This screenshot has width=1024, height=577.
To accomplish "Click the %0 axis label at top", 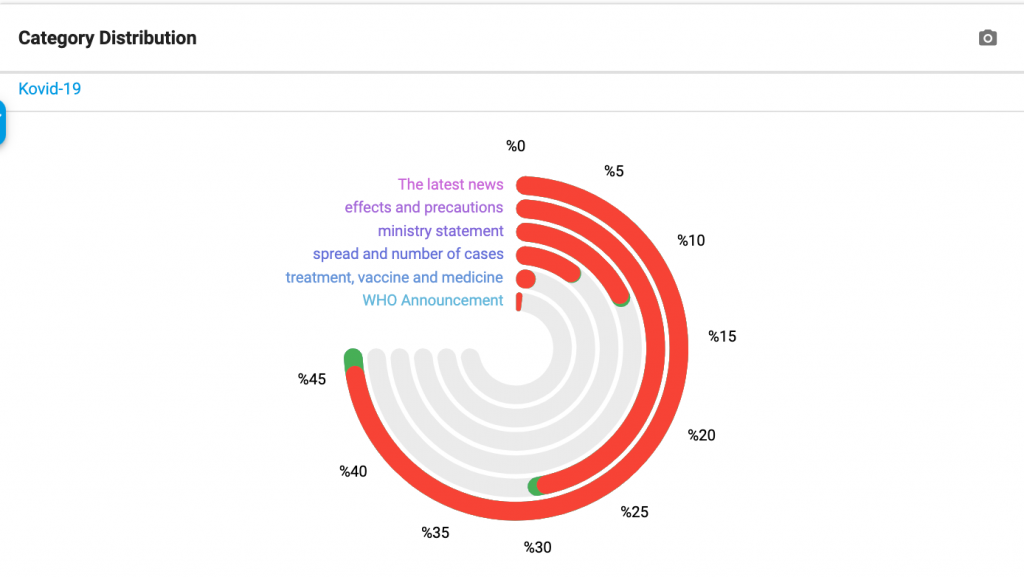I will [x=516, y=145].
